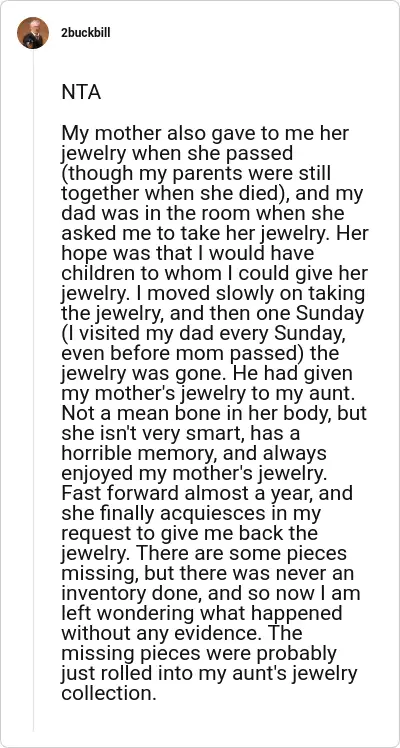Click the line 'Fast forward almost a year, and'
The height and width of the screenshot is (748, 400).
207,493
